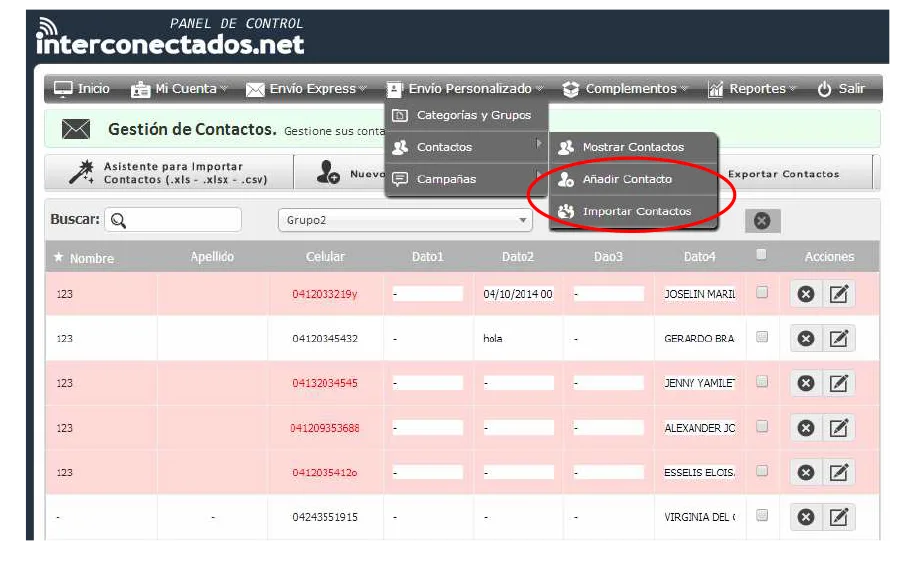Edit the ESSELIS ELOIS contact
Viewport: 916px width, 566px height.
tap(839, 473)
